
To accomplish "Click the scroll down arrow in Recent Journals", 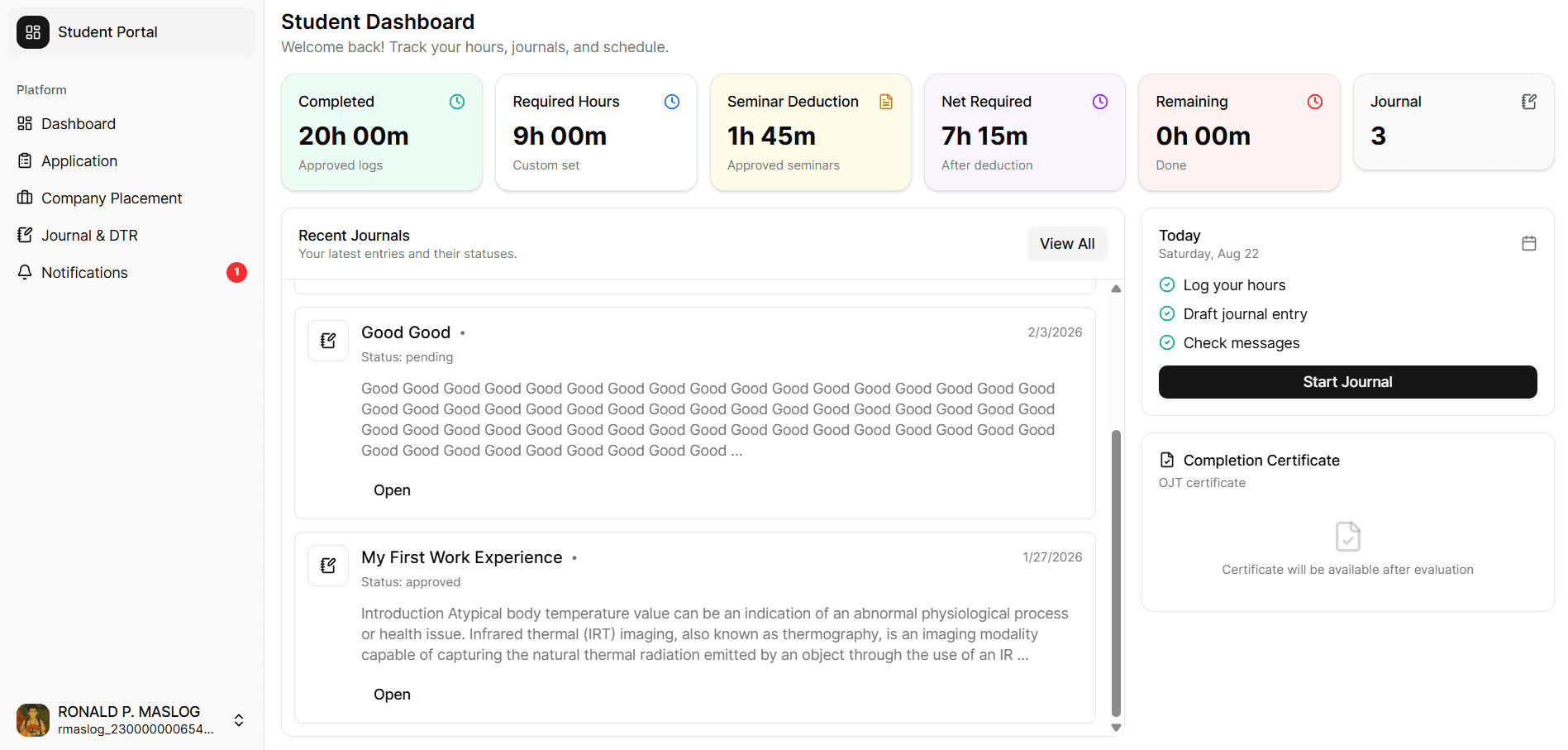I will click(x=1116, y=728).
